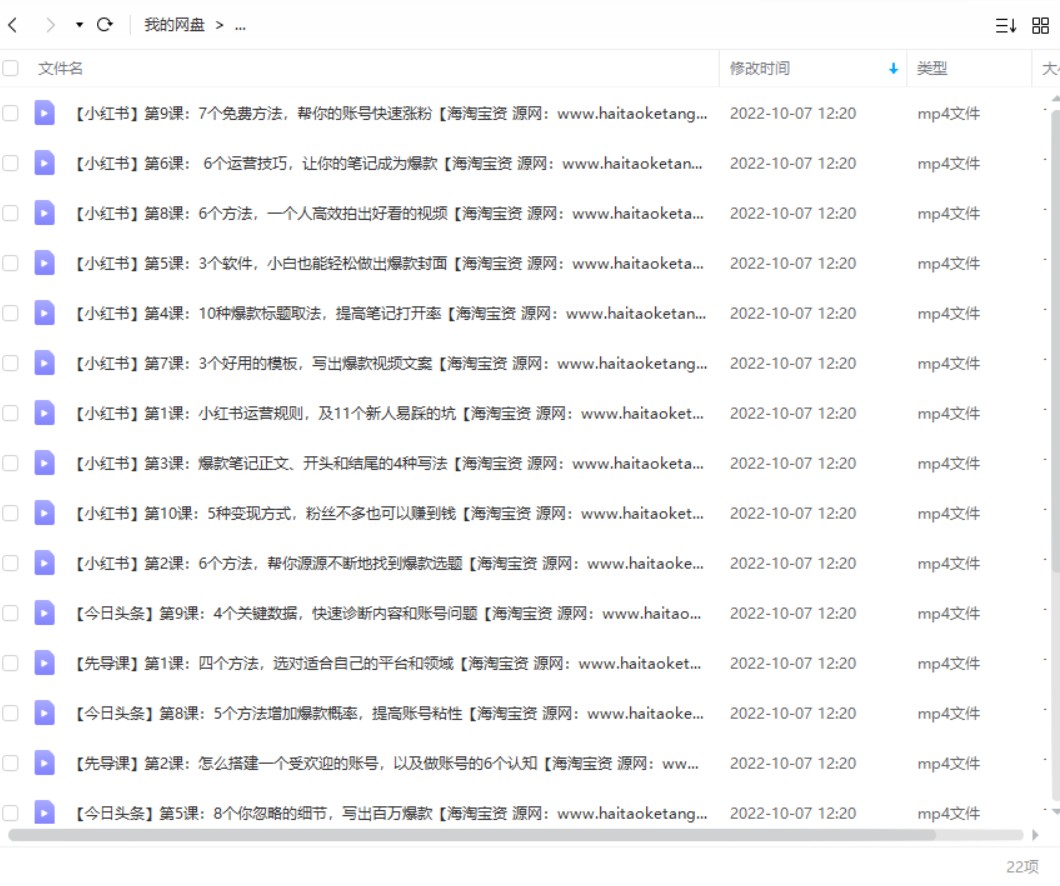Viewport: 1060px width, 886px height.
Task: Select file 第9课：7个免费方法 快速涨粉
Action: coord(391,113)
